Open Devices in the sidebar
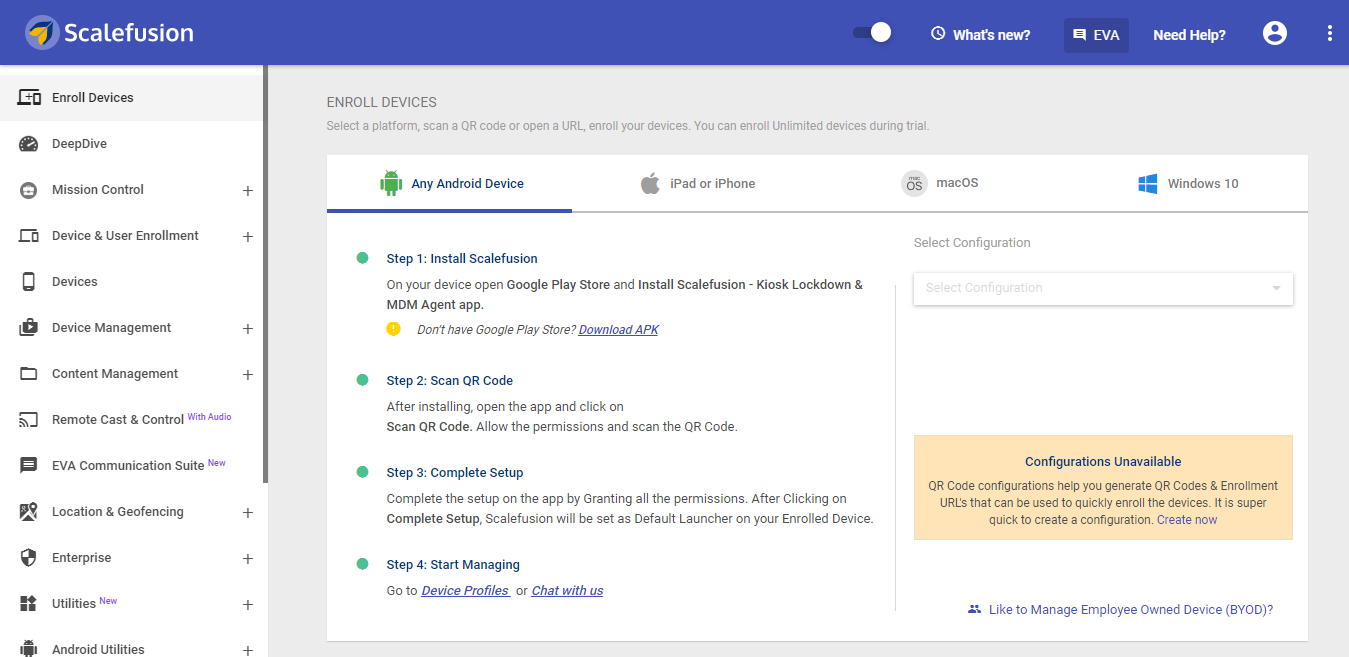 132,282
